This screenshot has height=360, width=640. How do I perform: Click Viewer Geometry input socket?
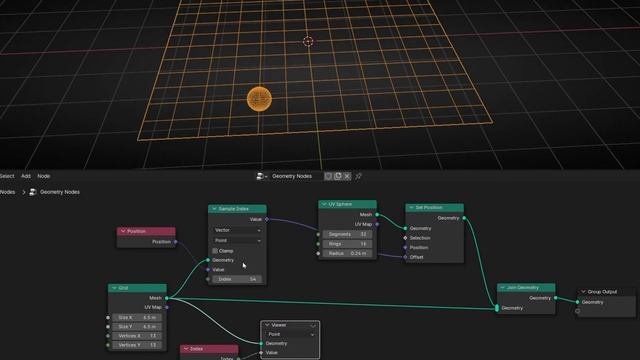click(x=261, y=344)
